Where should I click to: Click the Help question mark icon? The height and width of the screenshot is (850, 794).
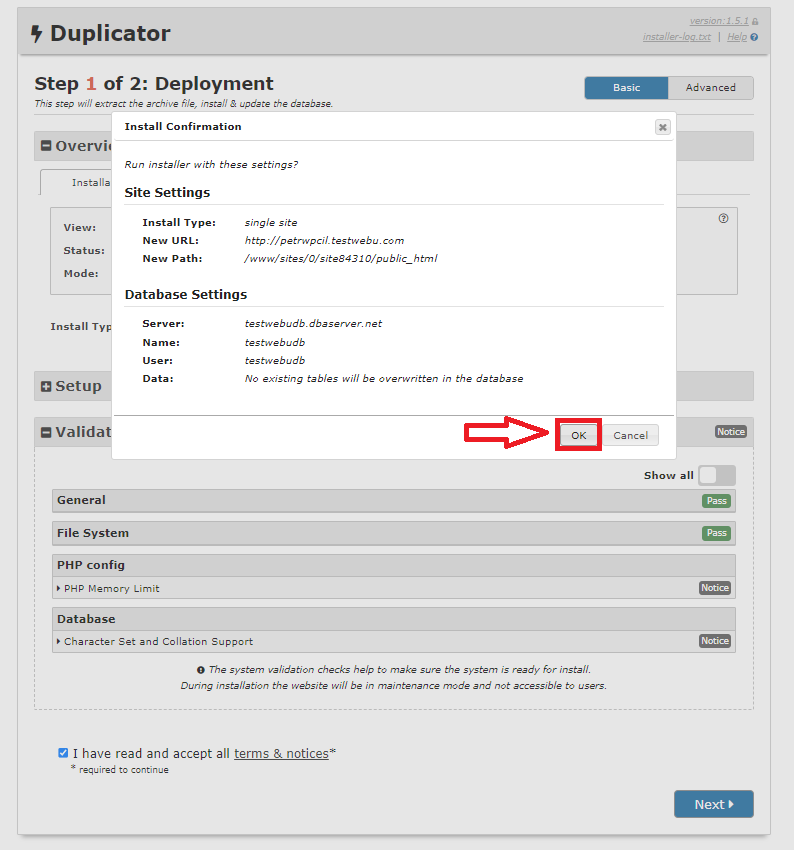(754, 37)
